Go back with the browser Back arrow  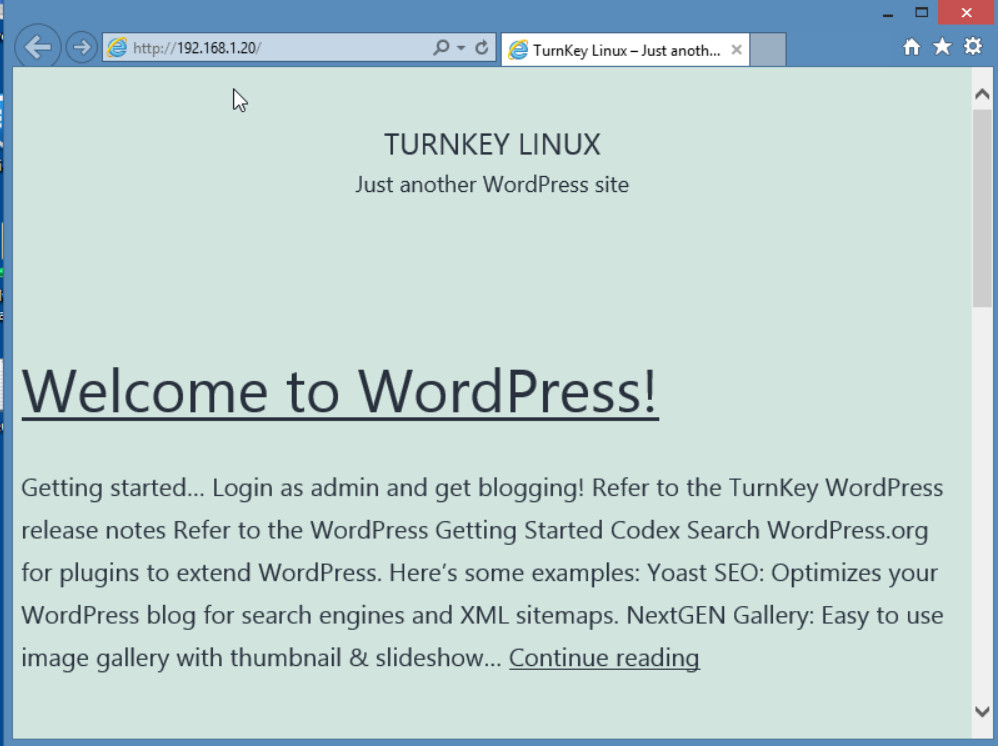(x=38, y=46)
